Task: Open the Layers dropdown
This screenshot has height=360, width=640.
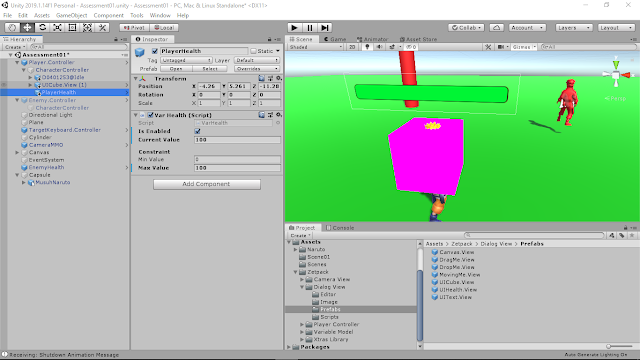Action: tap(573, 27)
